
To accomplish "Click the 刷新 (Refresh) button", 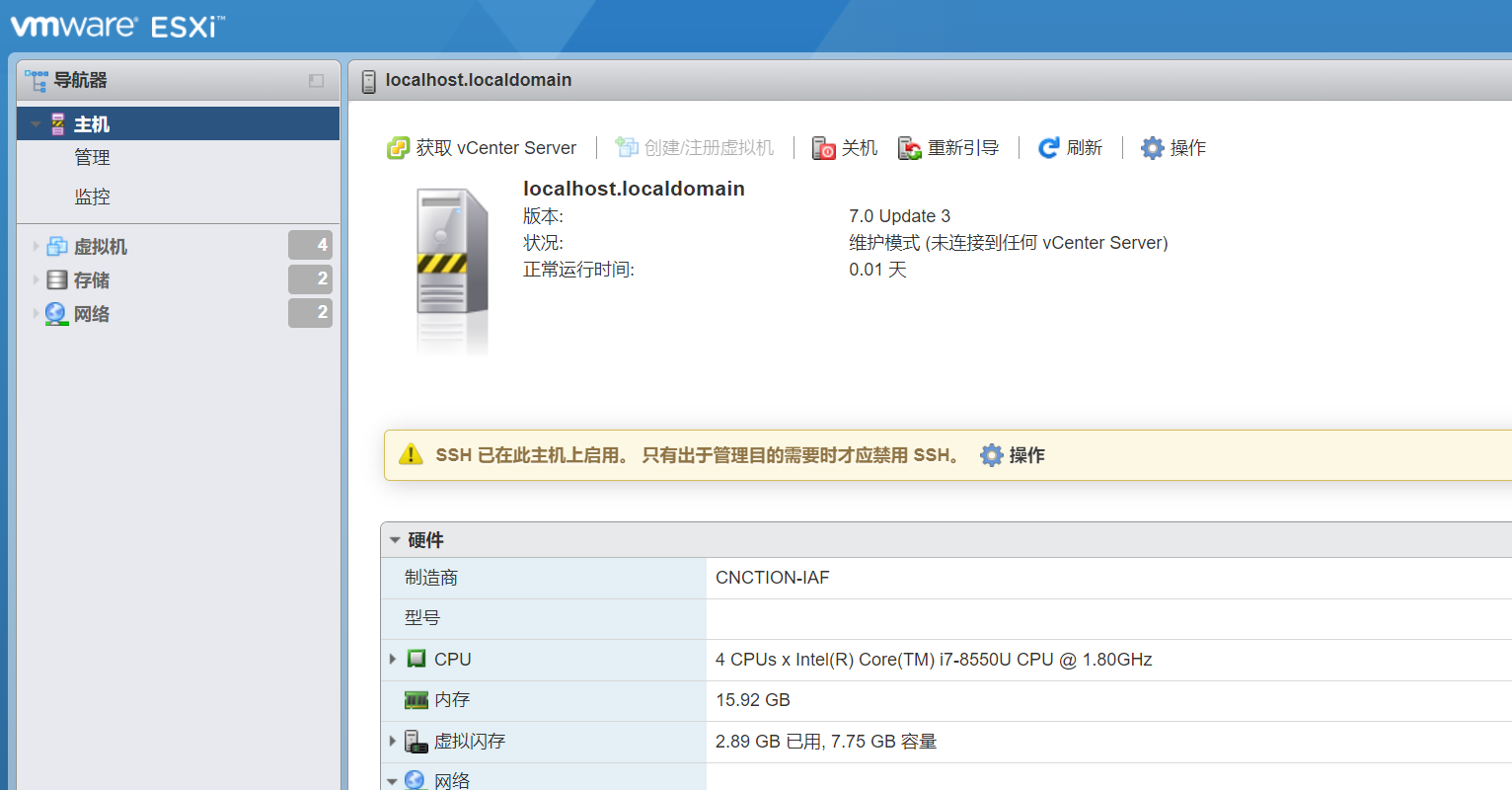I will tap(1071, 148).
